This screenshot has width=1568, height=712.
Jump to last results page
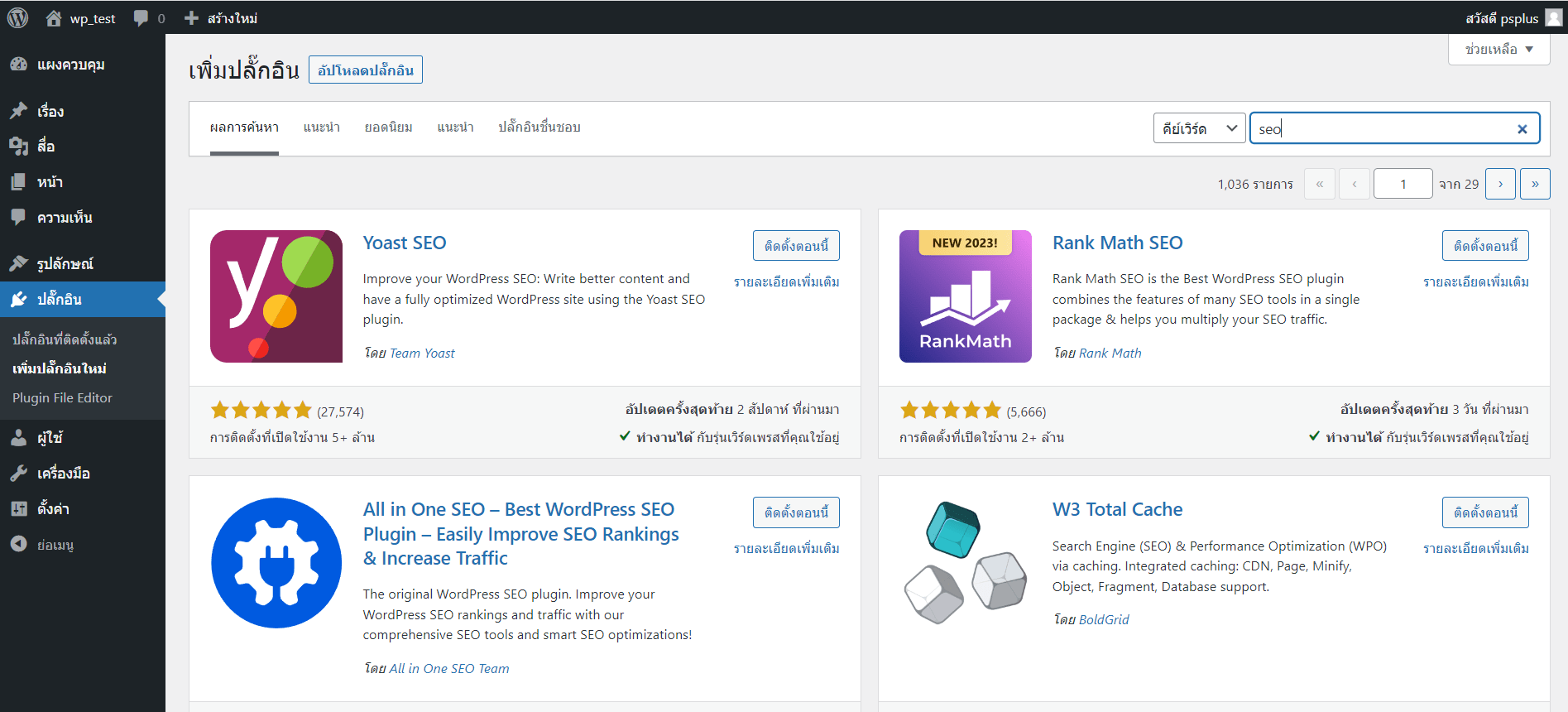tap(1535, 184)
